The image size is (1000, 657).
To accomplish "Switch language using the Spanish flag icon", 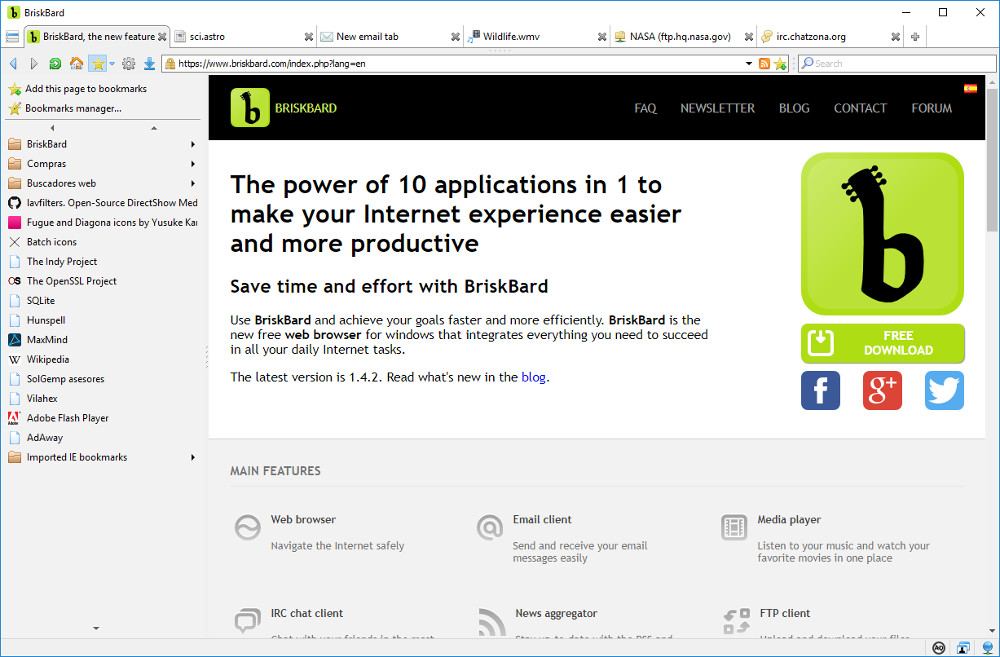I will click(970, 89).
